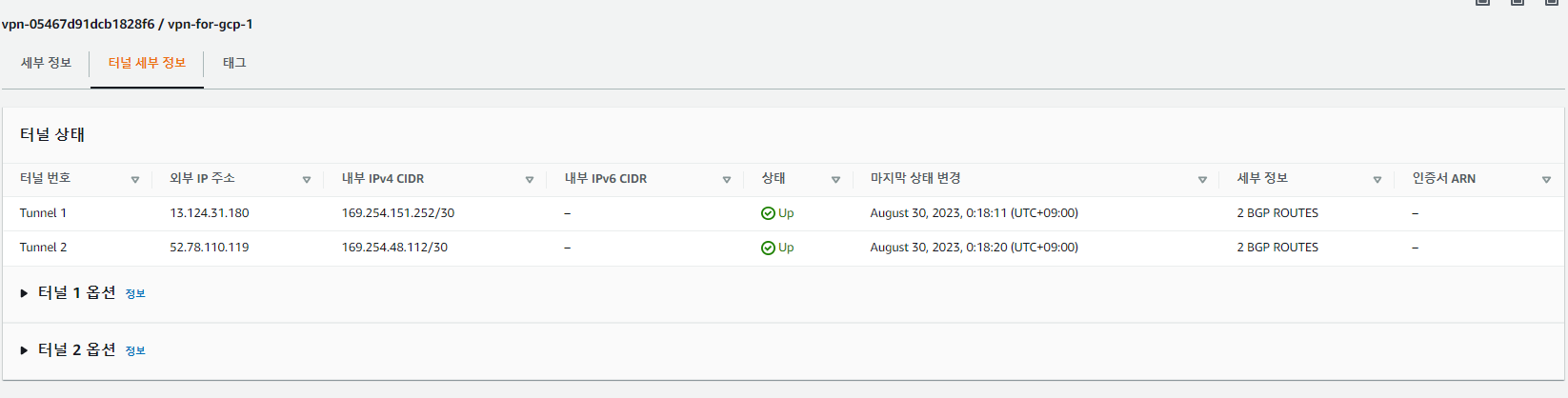Image resolution: width=1568 pixels, height=398 pixels.
Task: Click the 터널 상태 panel heading
Action: click(52, 135)
